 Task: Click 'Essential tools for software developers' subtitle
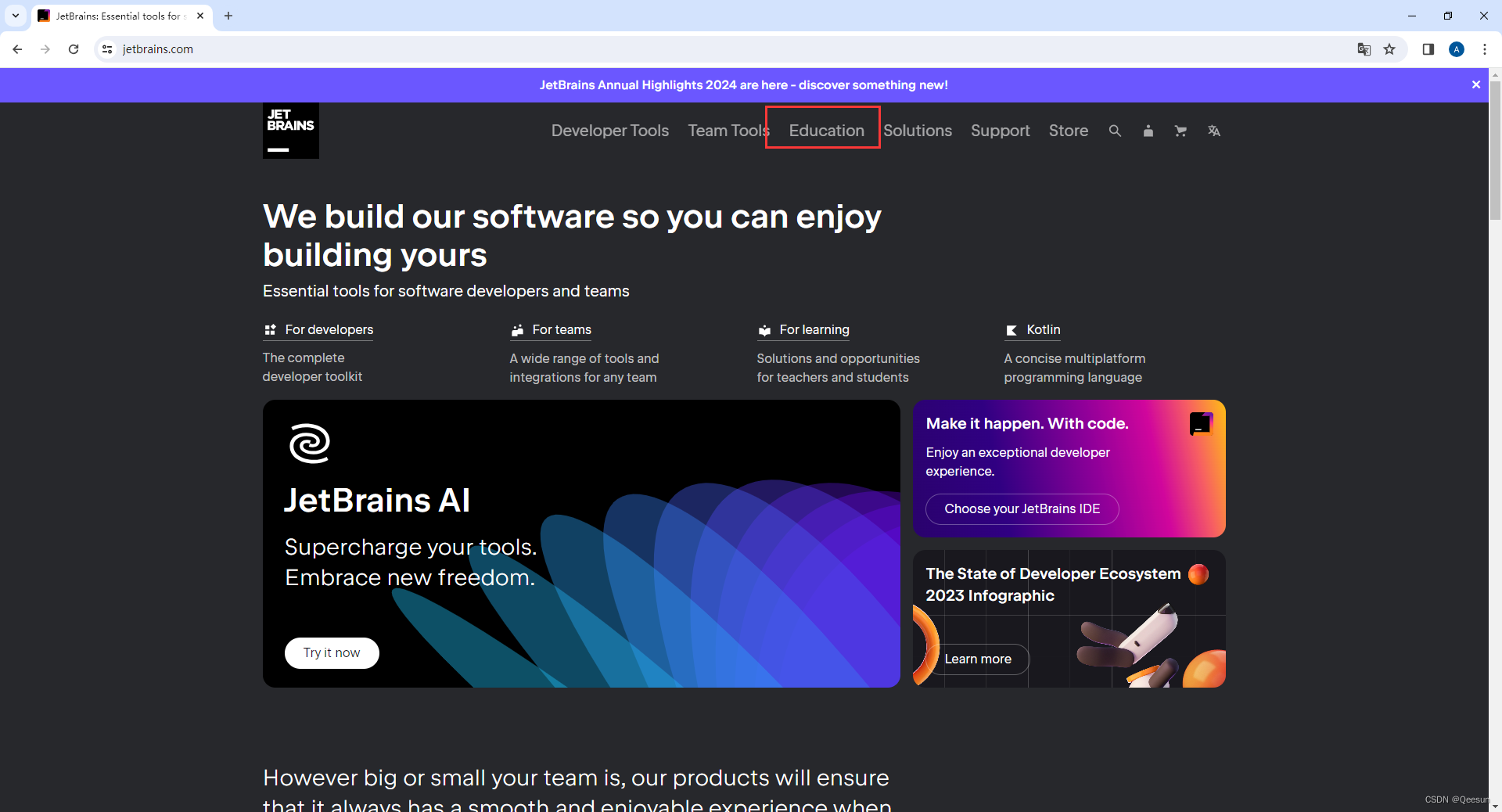(x=446, y=291)
